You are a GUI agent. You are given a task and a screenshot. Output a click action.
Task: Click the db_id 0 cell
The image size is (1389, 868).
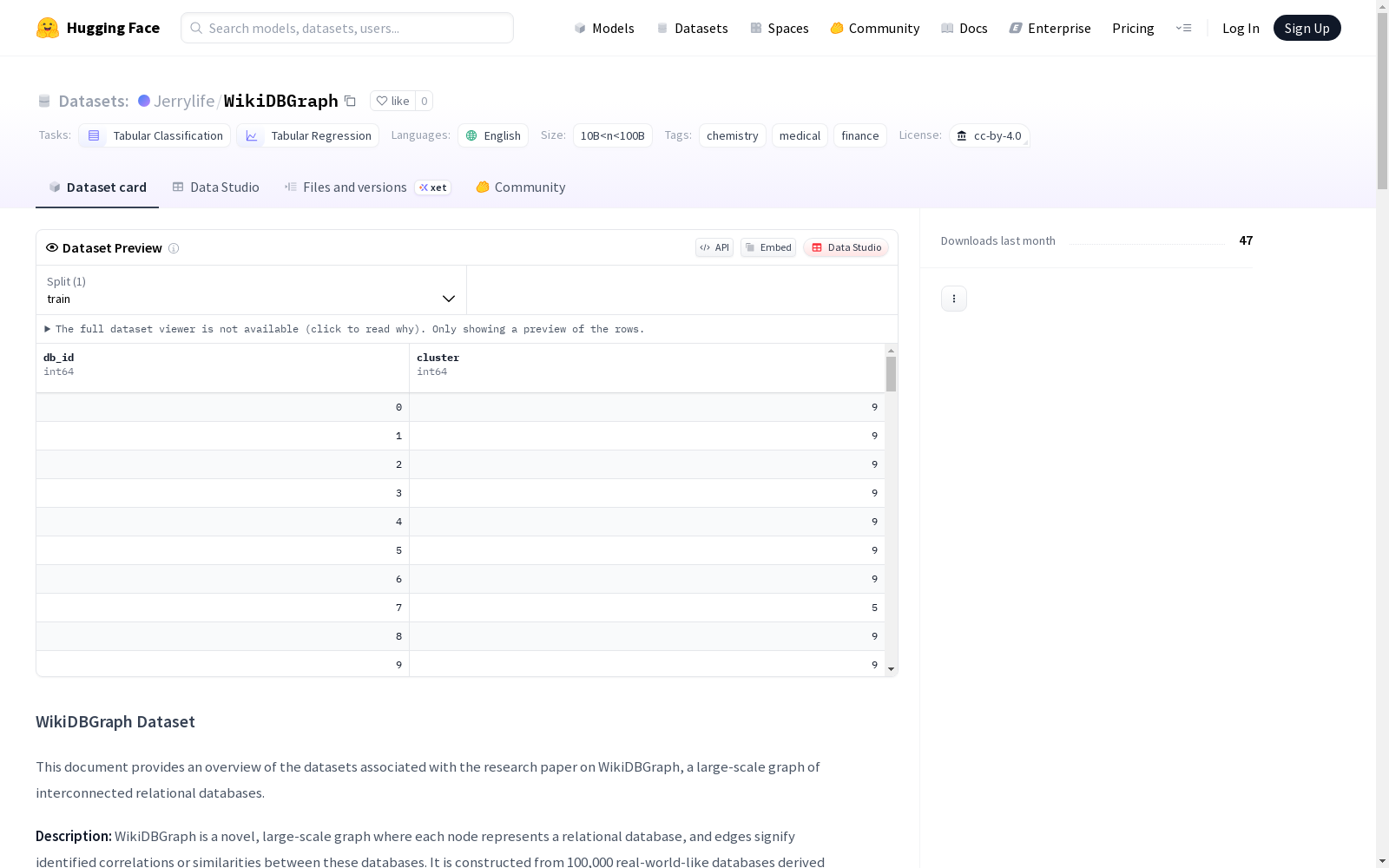click(223, 407)
